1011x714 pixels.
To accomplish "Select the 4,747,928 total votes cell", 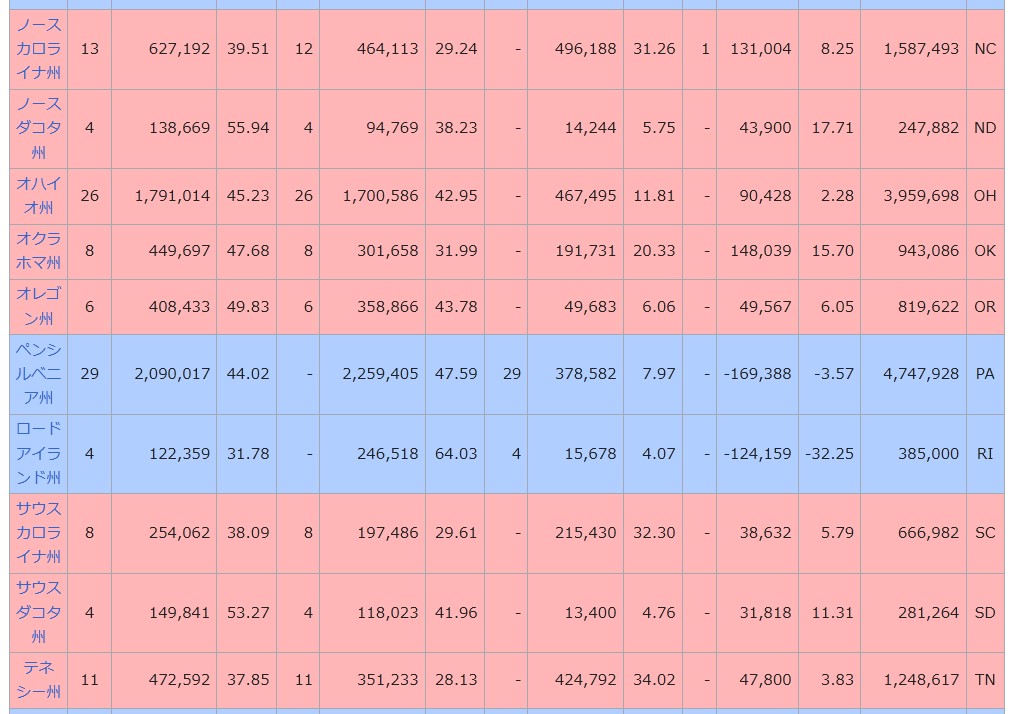I will tap(920, 374).
